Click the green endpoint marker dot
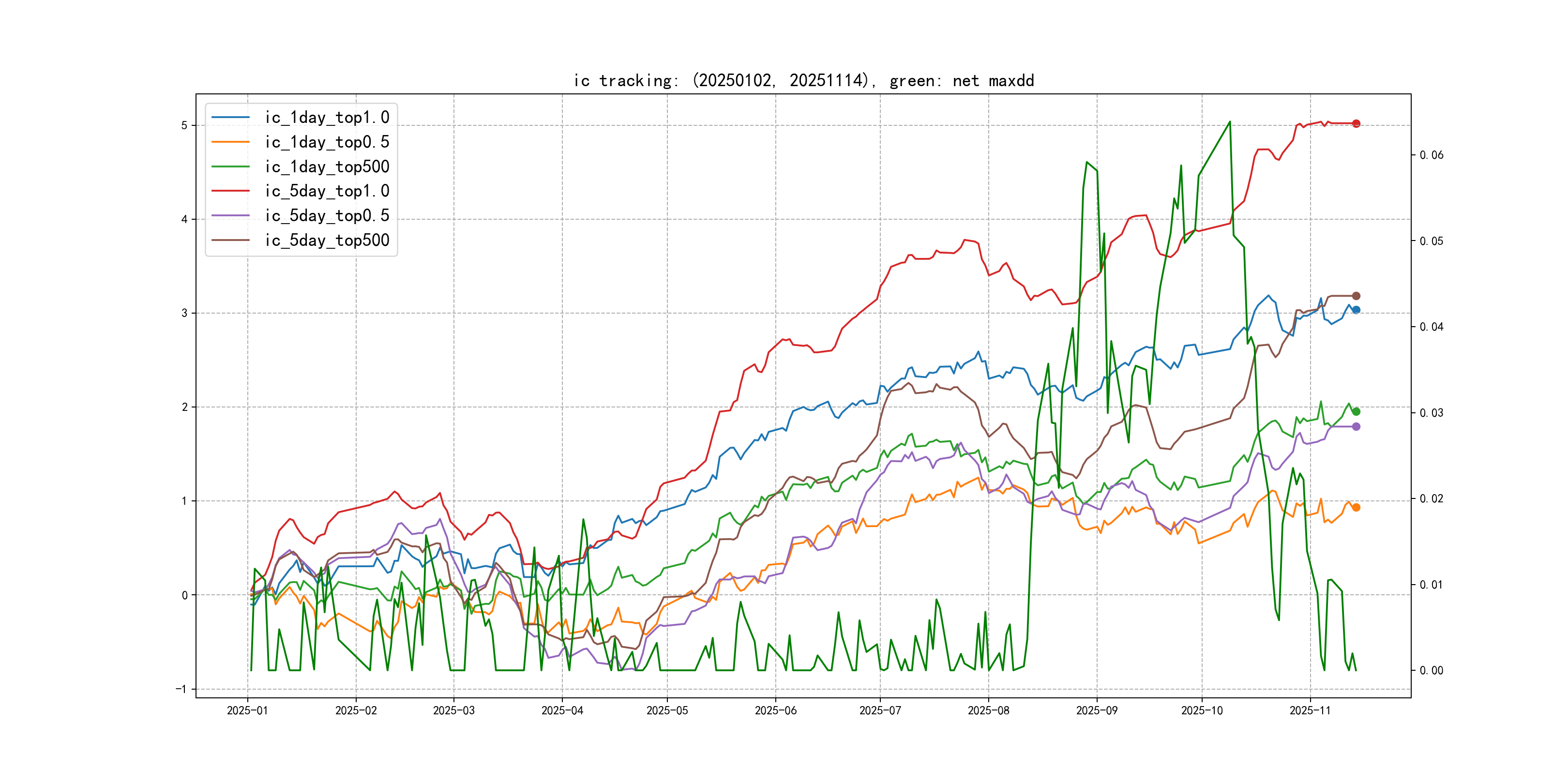The height and width of the screenshot is (784, 1568). point(1356,411)
